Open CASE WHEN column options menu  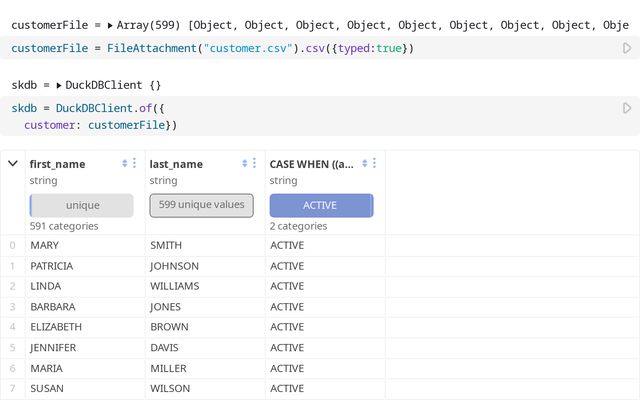(x=376, y=163)
